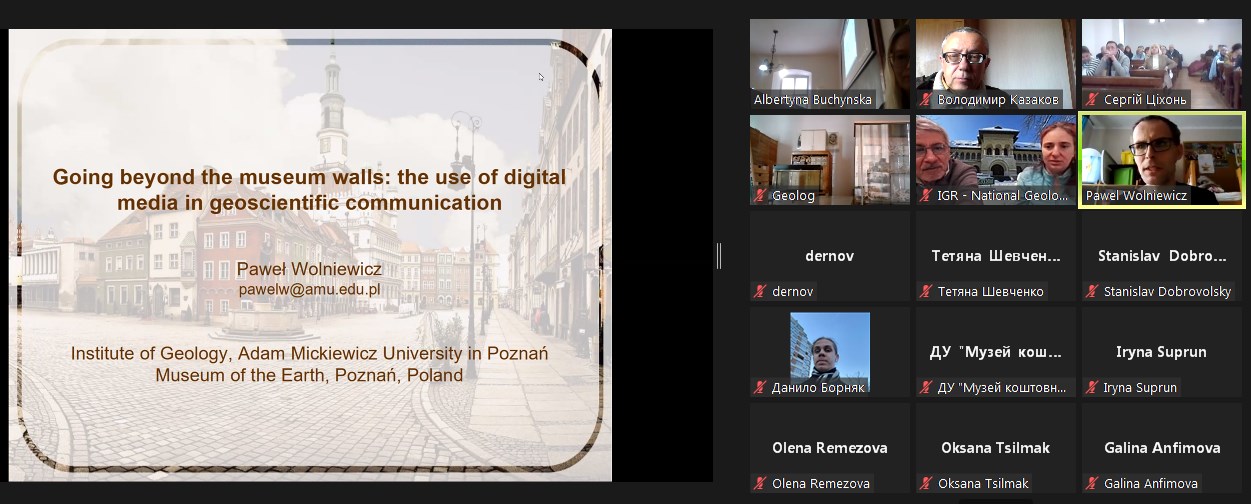Click the ДУ "Музей кошт..." participant tile
Viewport: 1251px width, 504px height.
point(996,352)
